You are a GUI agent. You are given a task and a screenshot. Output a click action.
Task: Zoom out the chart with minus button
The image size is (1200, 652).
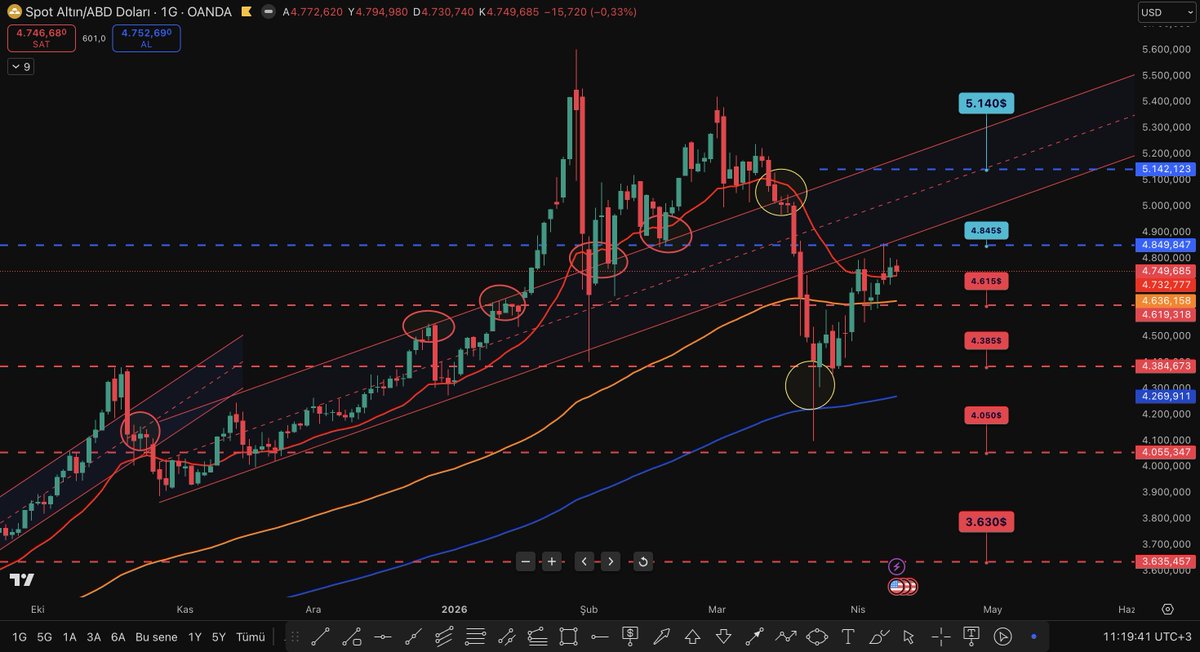click(x=527, y=561)
